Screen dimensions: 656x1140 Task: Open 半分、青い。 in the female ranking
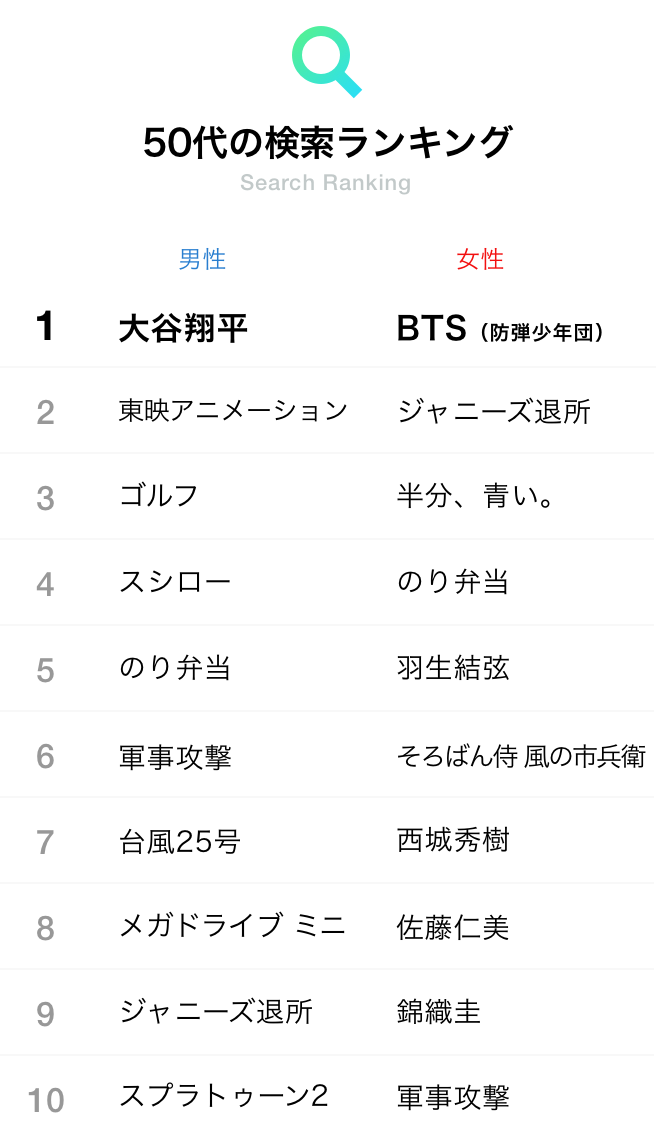tap(476, 497)
